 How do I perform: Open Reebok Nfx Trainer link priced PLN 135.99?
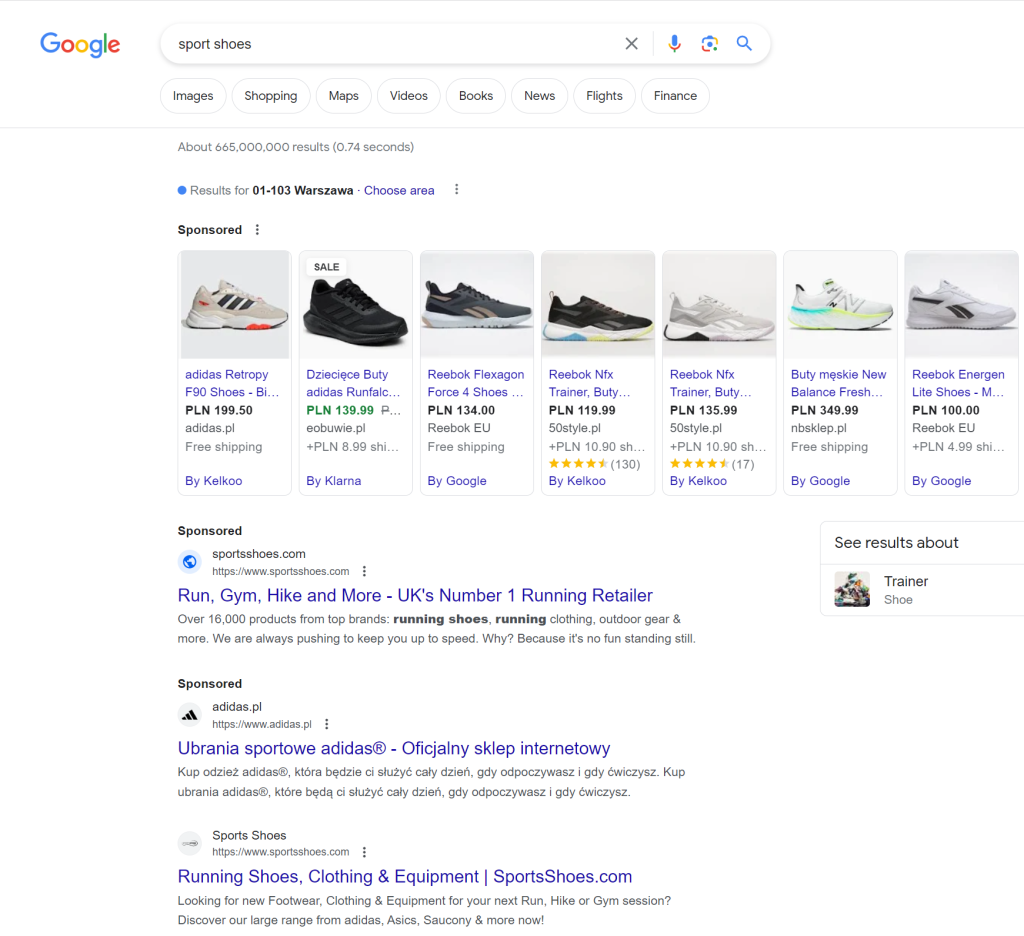(x=711, y=383)
